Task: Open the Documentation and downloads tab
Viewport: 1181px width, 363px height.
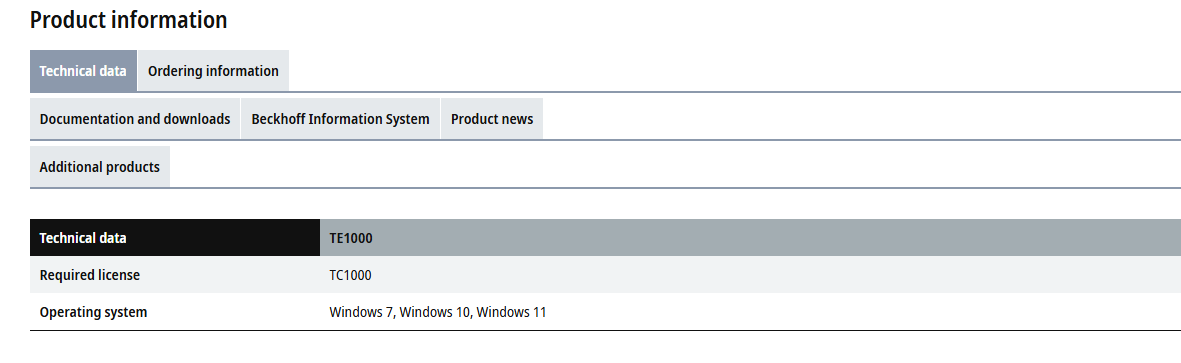Action: [135, 119]
